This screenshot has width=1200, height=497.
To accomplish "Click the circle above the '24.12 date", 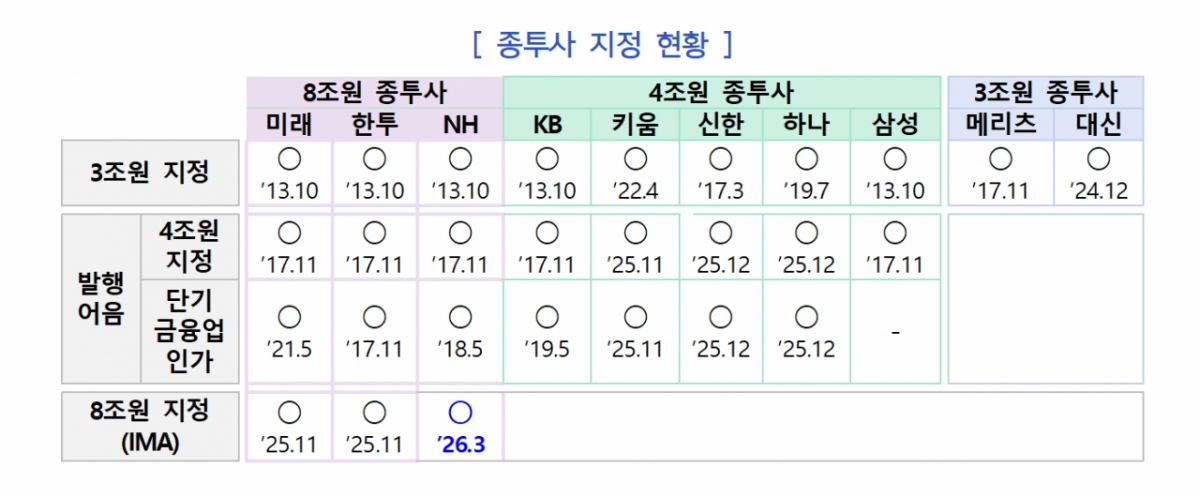I will point(1098,158).
